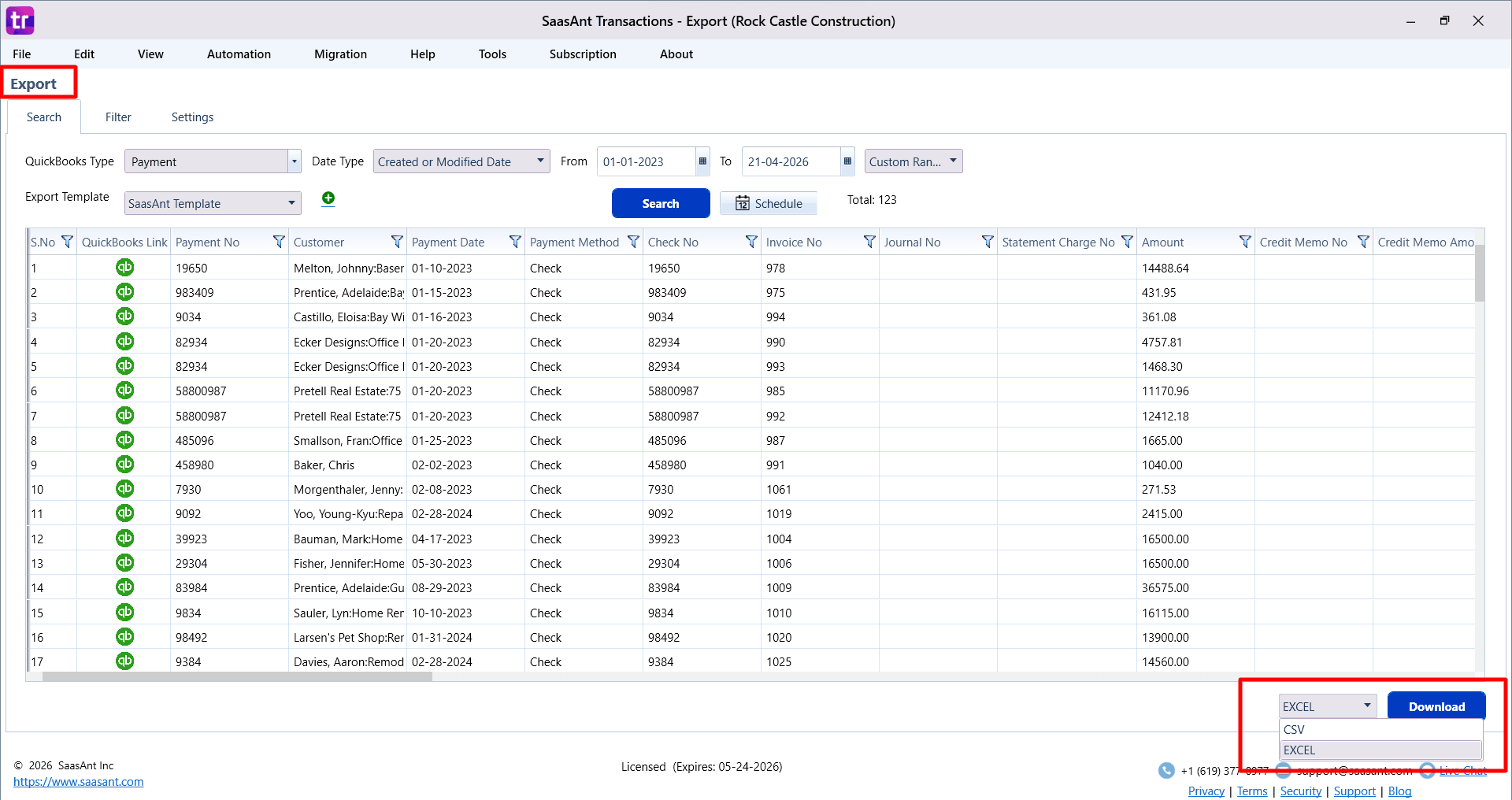Open the File menu
This screenshot has height=800, width=1512.
point(22,54)
